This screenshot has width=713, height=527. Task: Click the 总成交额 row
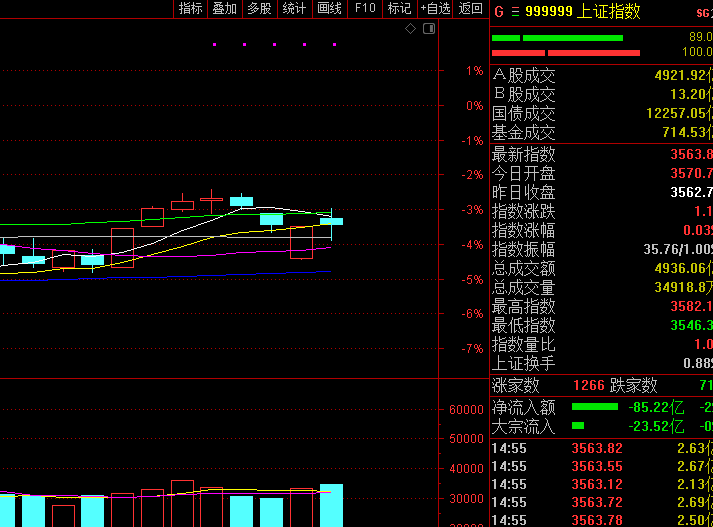(602, 269)
